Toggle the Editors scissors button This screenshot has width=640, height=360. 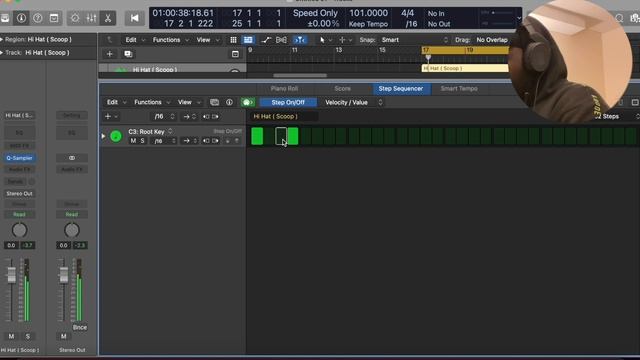(108, 18)
